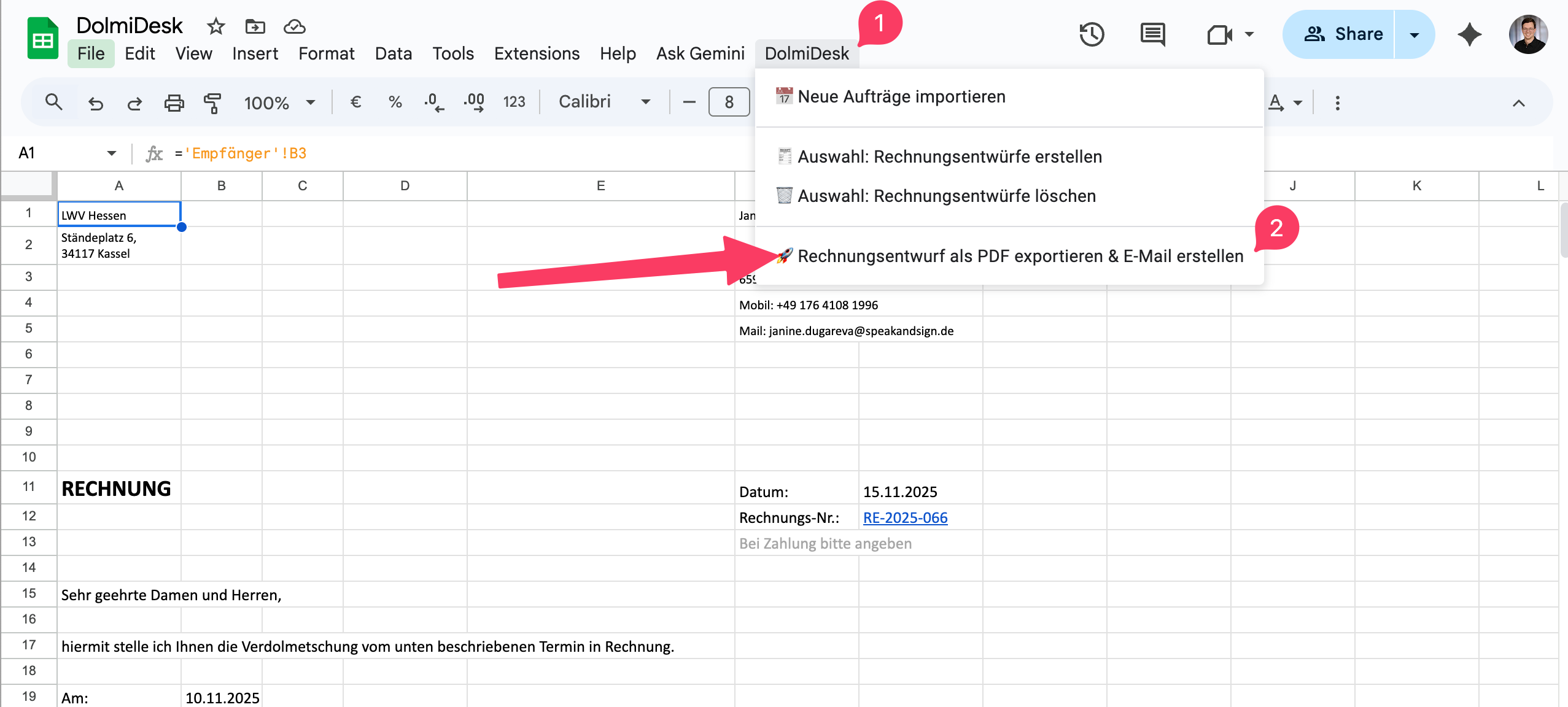1568x707 pixels.
Task: Click the font size input field
Action: (x=729, y=102)
